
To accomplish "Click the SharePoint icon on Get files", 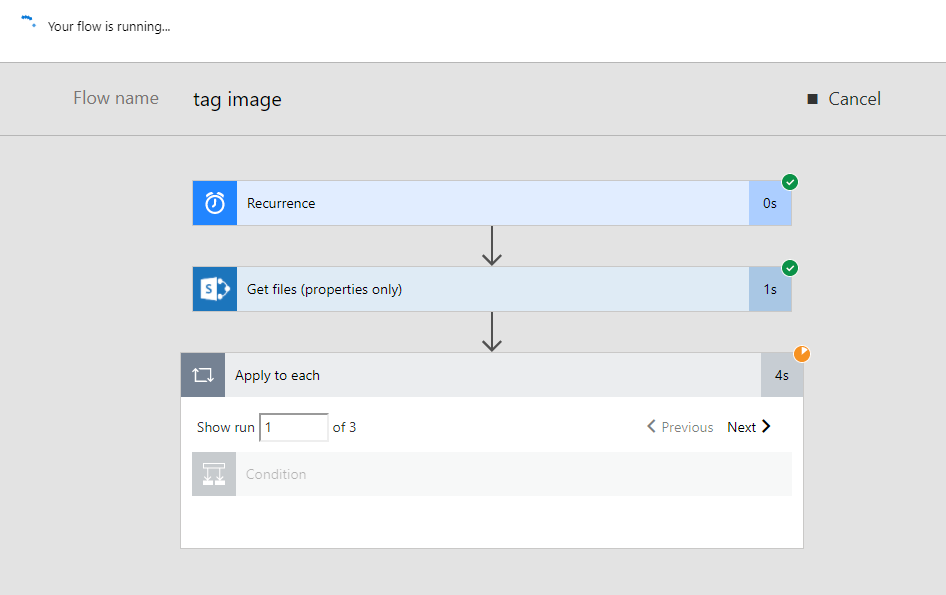I will tap(215, 289).
